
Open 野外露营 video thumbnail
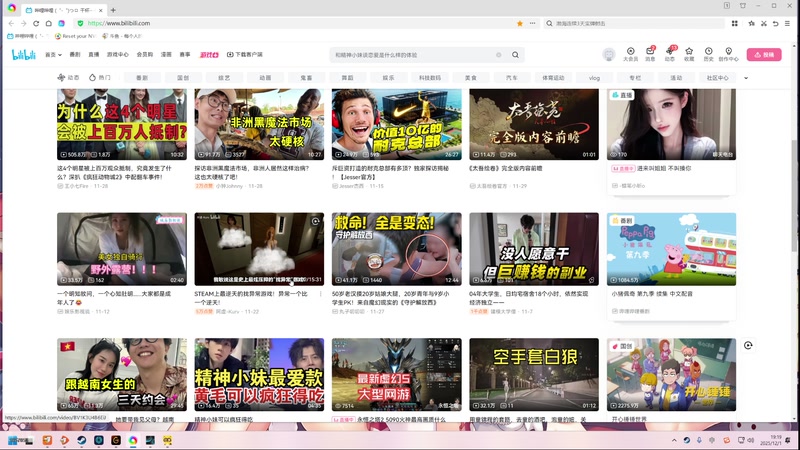[x=122, y=249]
